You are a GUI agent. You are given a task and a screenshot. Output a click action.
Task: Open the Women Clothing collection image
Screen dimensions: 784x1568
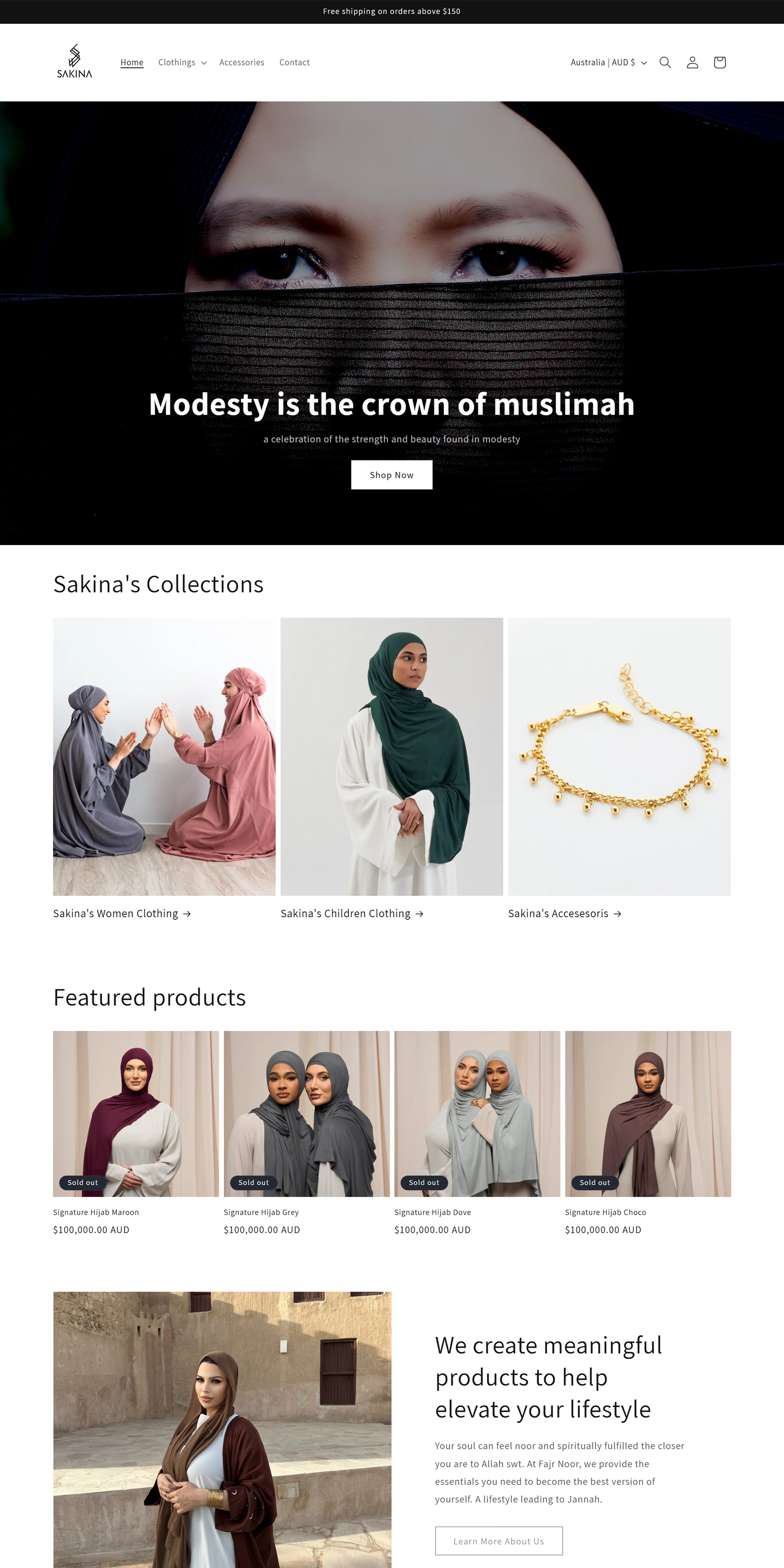(164, 756)
